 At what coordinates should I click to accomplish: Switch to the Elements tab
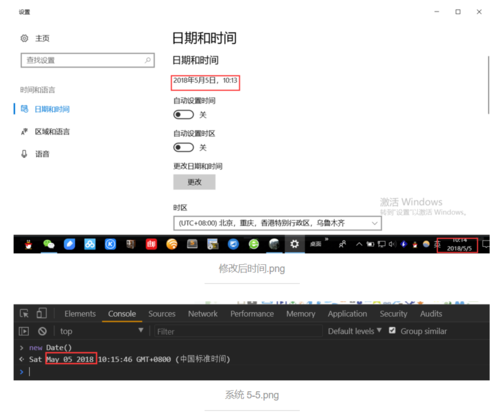(x=80, y=314)
